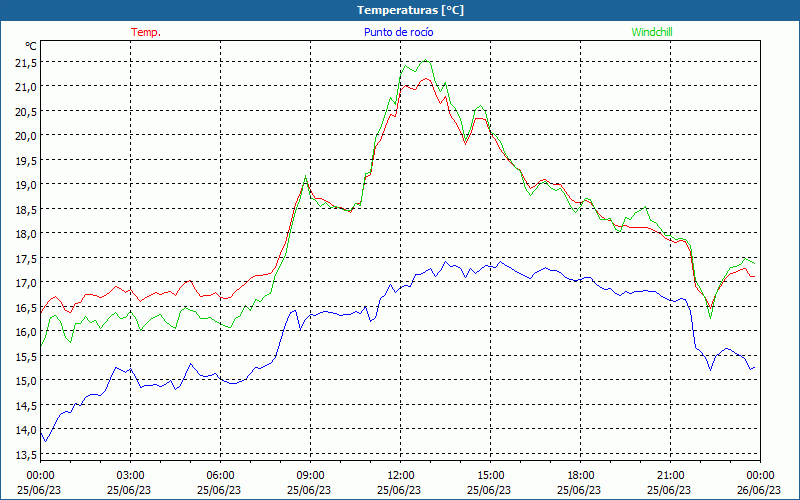This screenshot has width=800, height=500.
Task: Click the '14,0' y-axis value
Action: coord(27,430)
